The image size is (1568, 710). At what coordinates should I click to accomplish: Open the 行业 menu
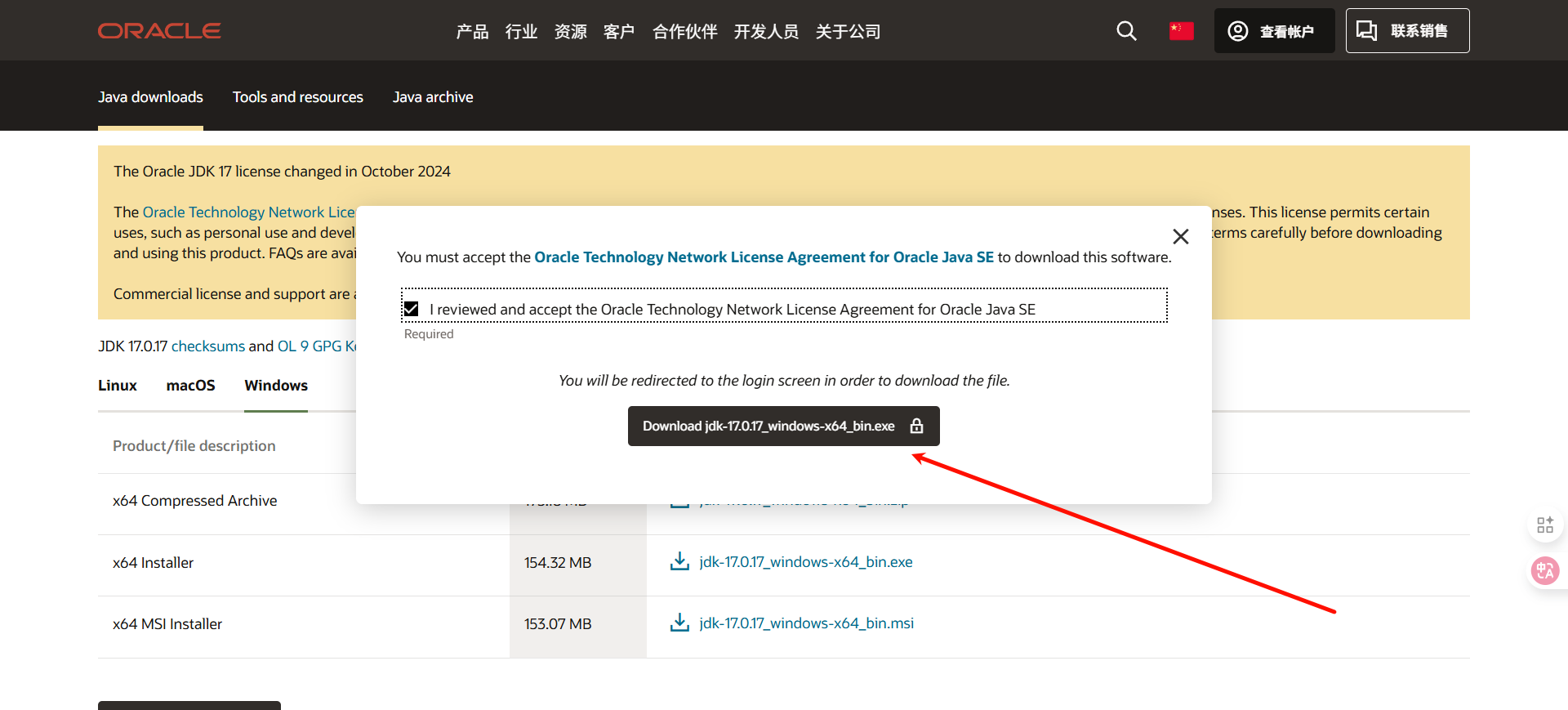[x=521, y=32]
